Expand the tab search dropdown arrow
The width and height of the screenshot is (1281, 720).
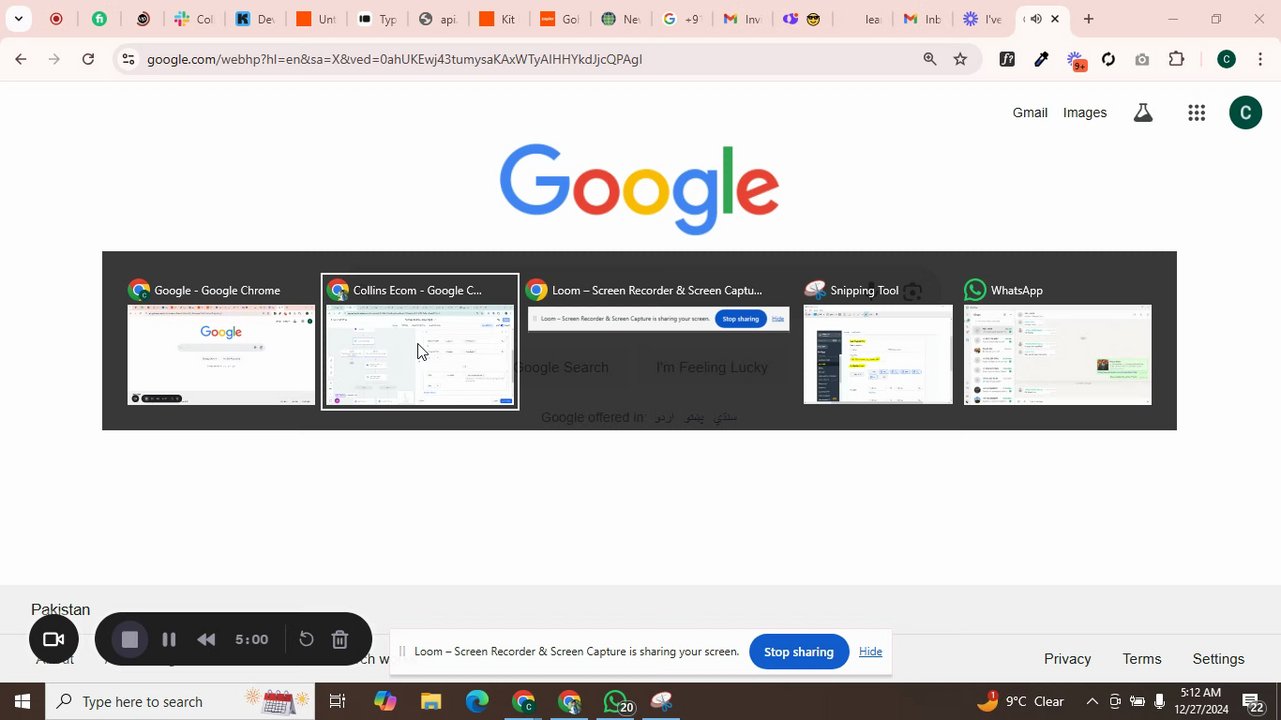point(18,19)
